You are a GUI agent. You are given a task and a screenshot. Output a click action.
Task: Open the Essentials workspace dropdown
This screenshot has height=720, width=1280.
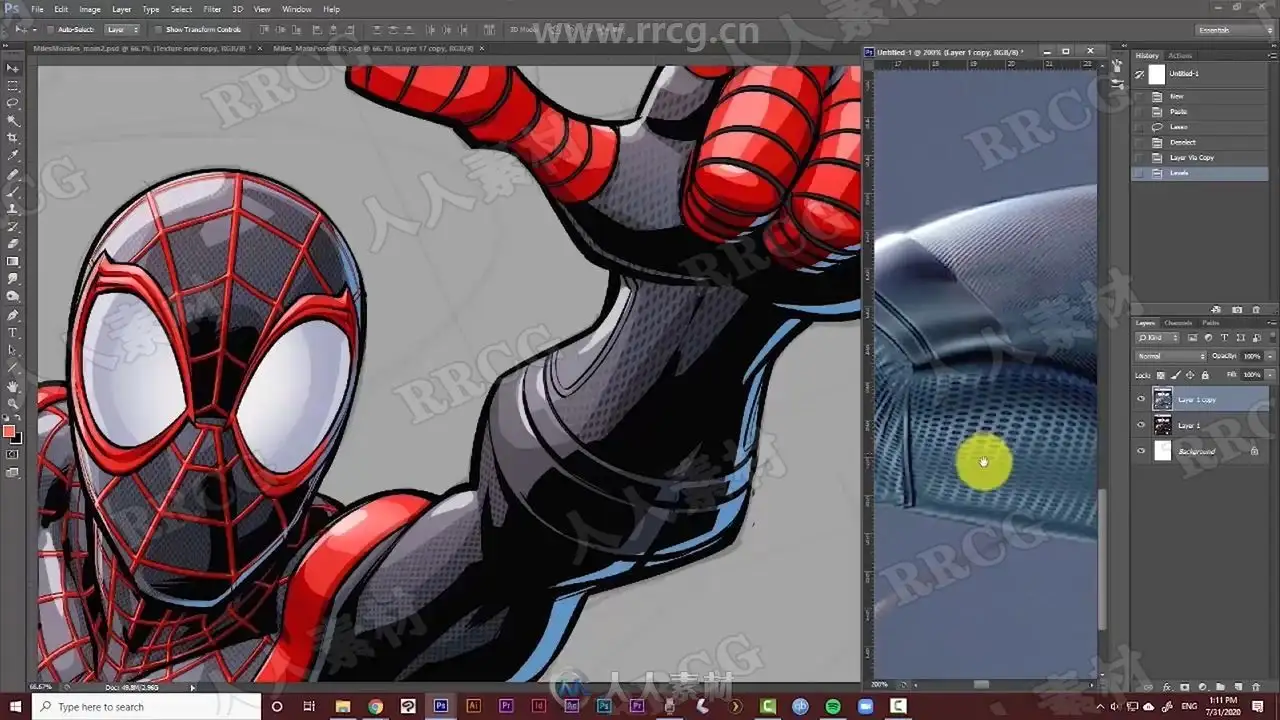coord(1234,30)
